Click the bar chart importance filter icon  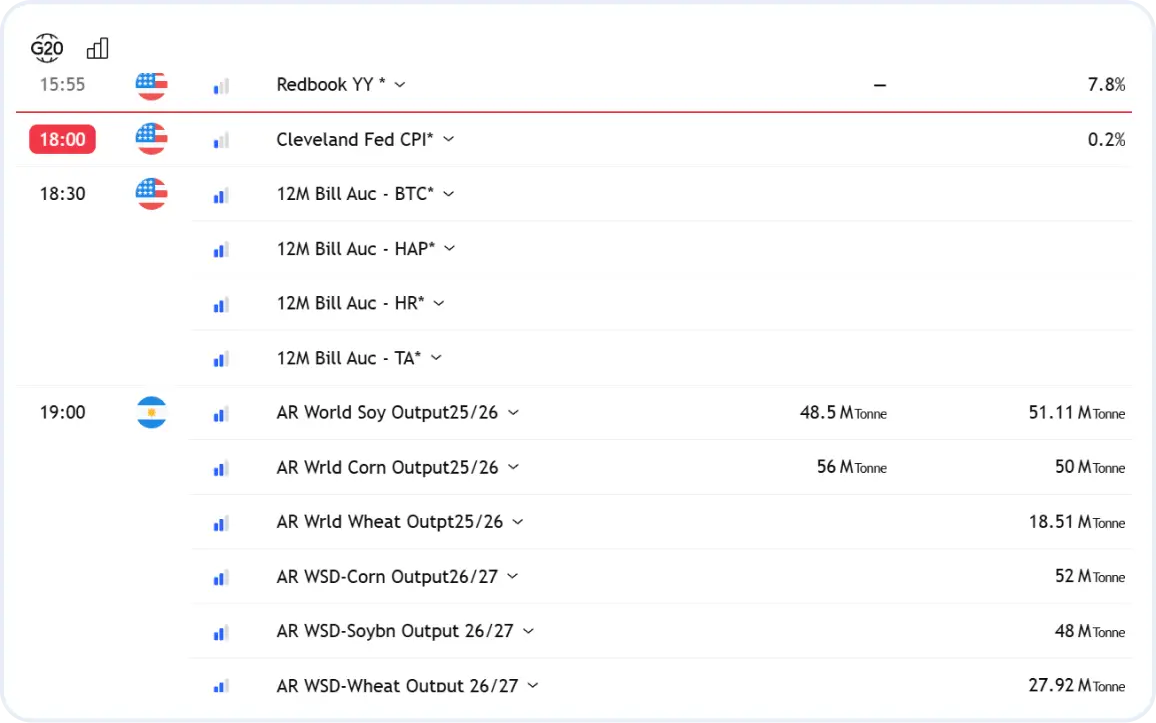pos(97,49)
